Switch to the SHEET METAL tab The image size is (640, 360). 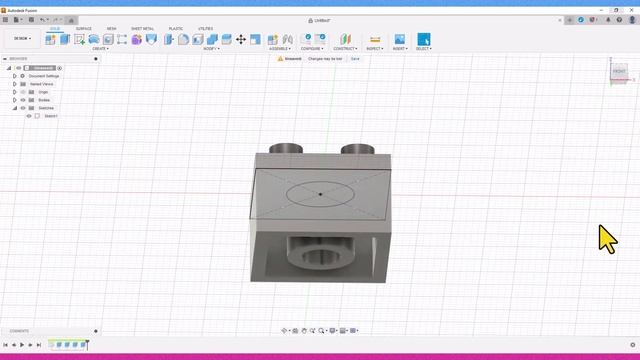142,29
